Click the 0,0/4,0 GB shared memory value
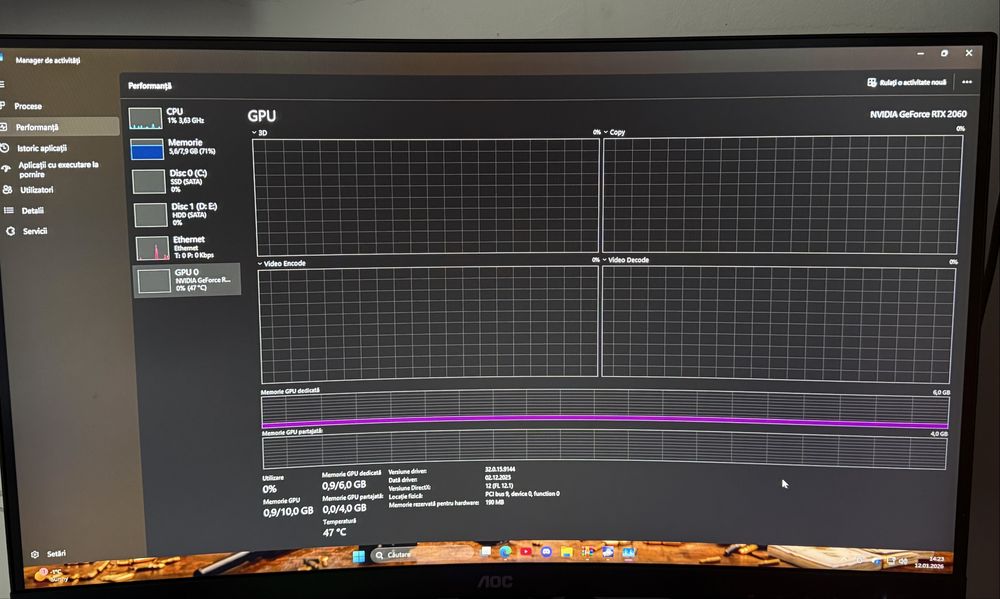 click(x=344, y=508)
